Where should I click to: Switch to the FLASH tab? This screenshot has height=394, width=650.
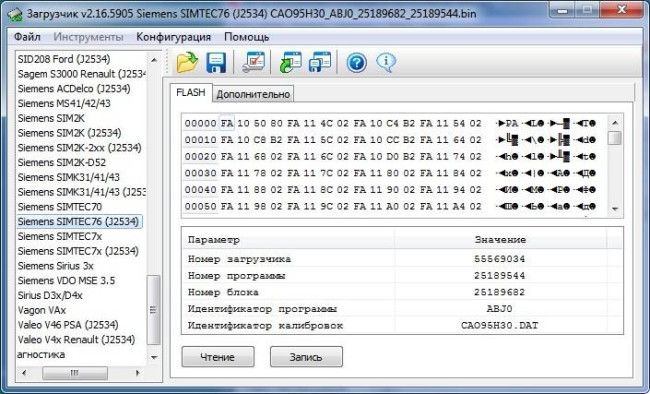coord(191,92)
